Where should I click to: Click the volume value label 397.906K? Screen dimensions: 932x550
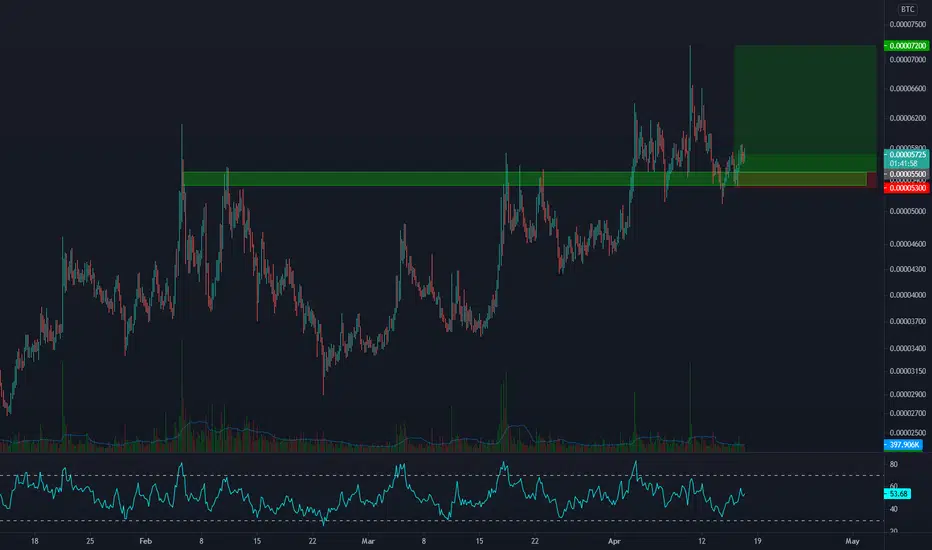tap(903, 445)
